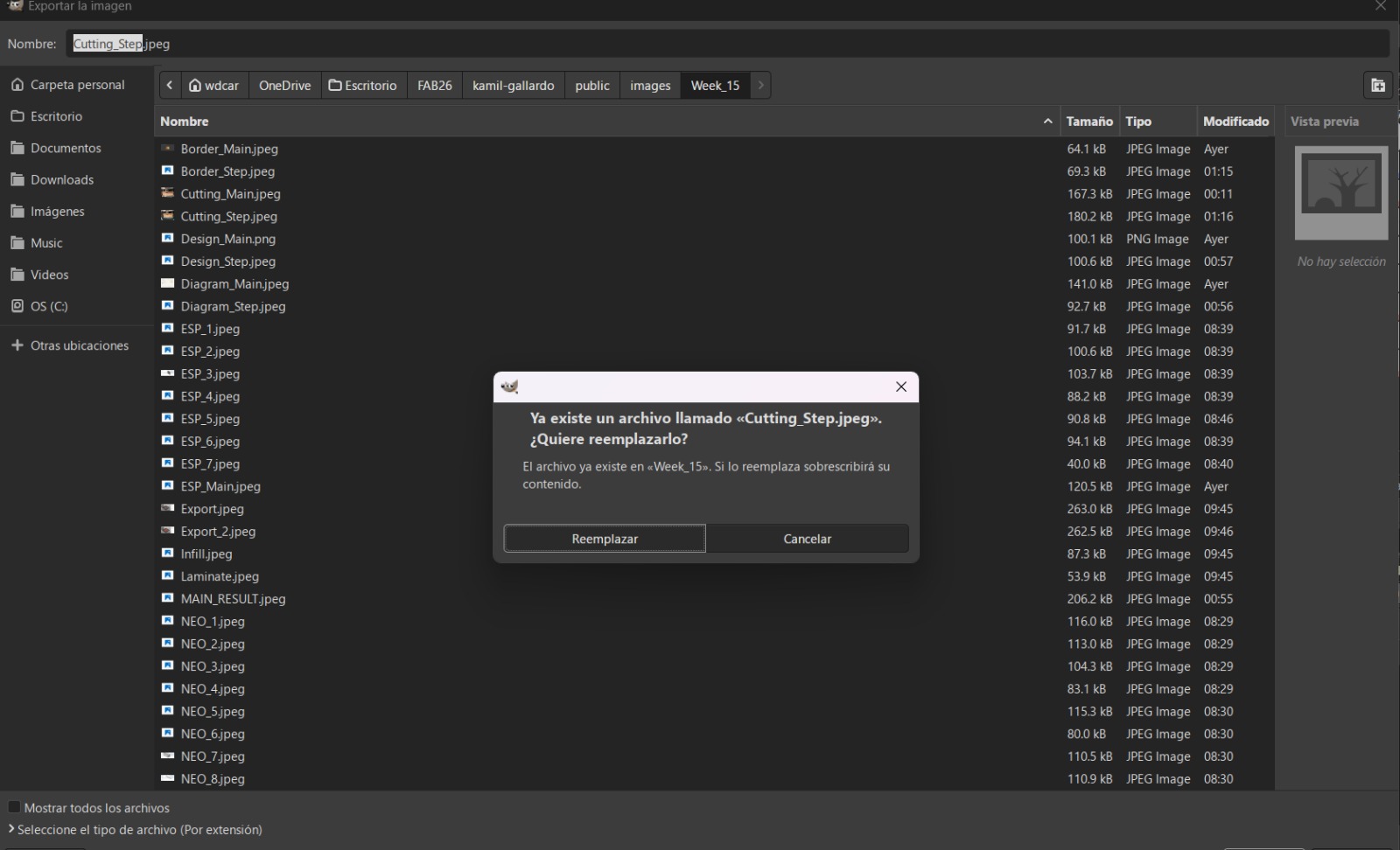Open the public breadcrumb
The image size is (1400, 850).
592,85
